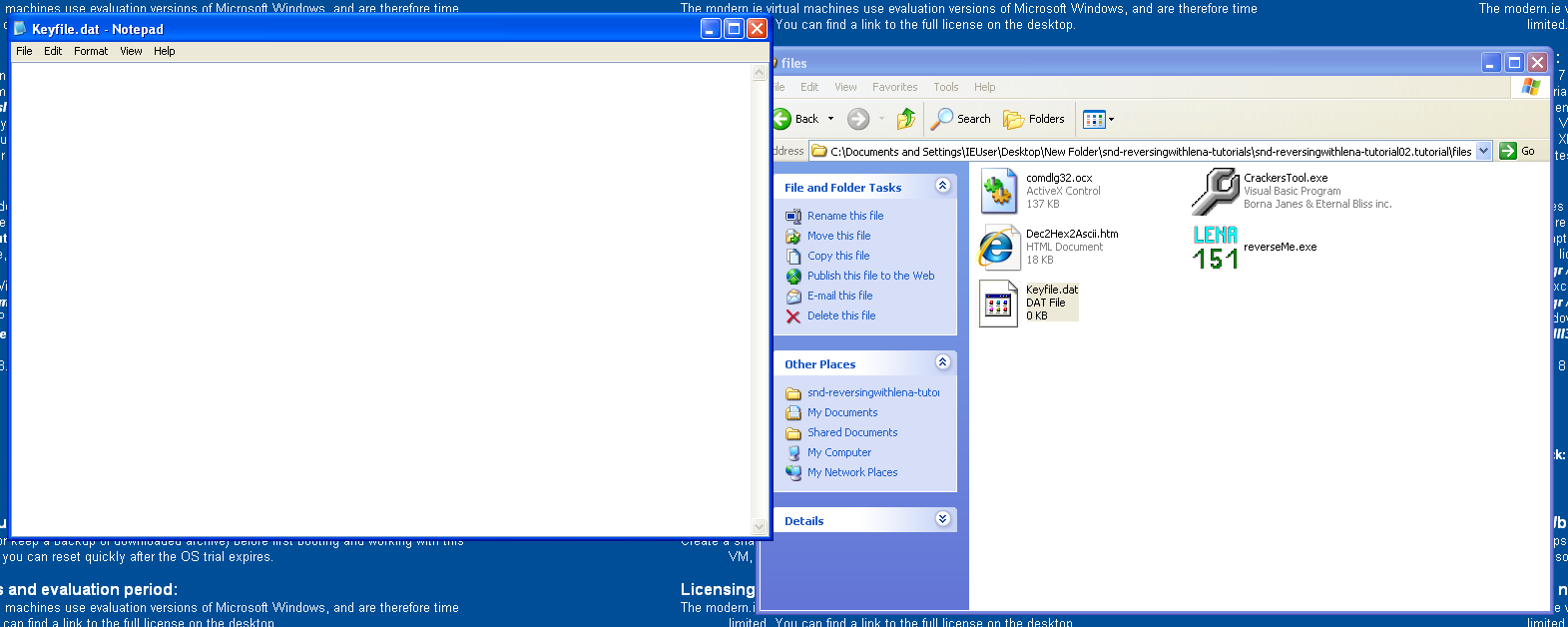Open the Back history dropdown arrow
The width and height of the screenshot is (1568, 627).
pos(830,119)
